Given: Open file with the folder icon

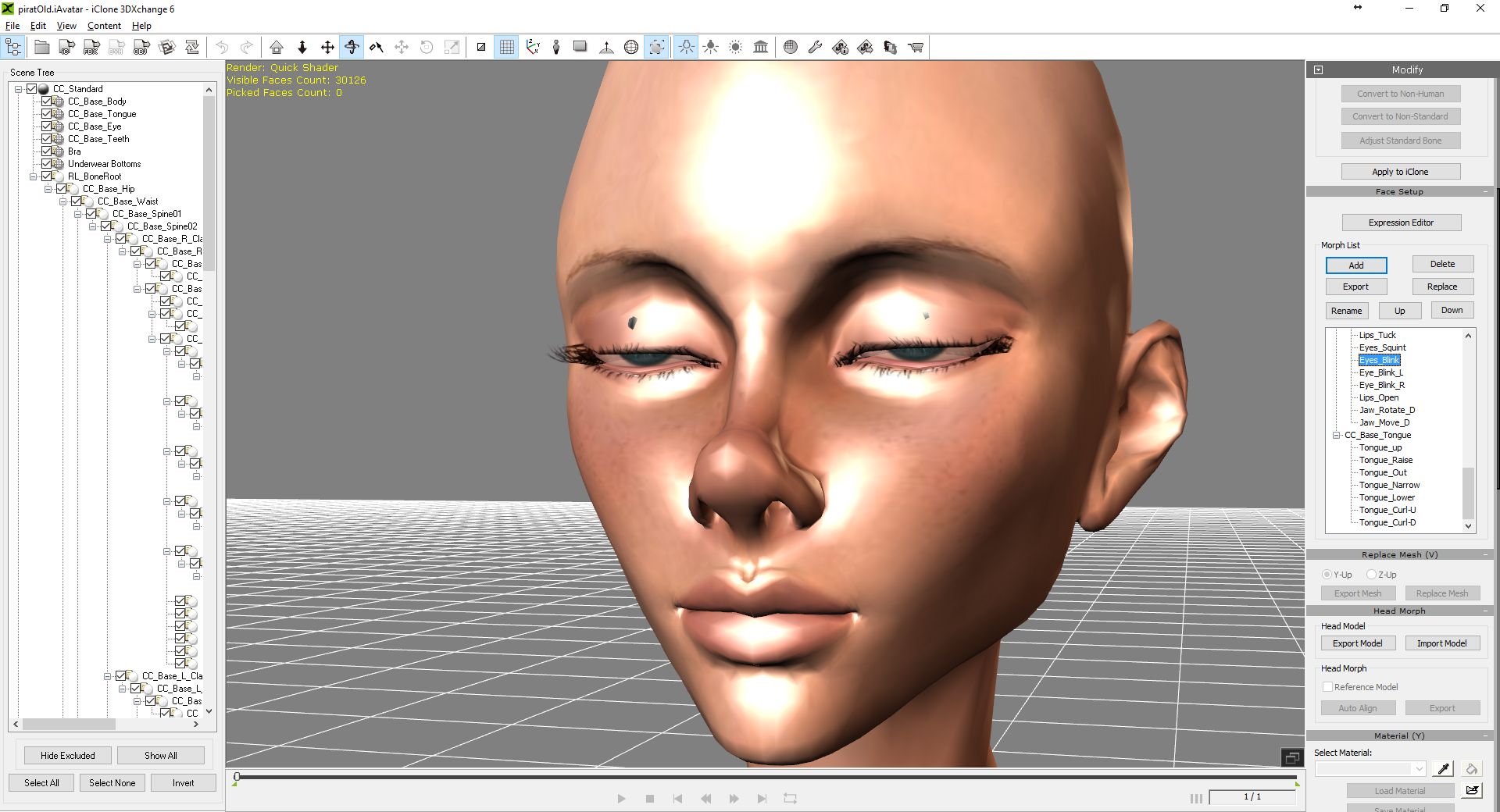Looking at the screenshot, I should coord(42,48).
